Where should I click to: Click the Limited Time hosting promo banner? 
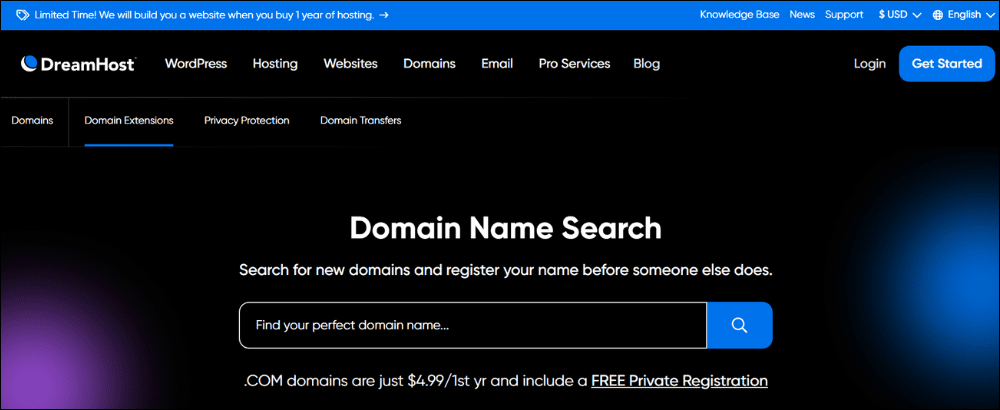click(x=203, y=15)
